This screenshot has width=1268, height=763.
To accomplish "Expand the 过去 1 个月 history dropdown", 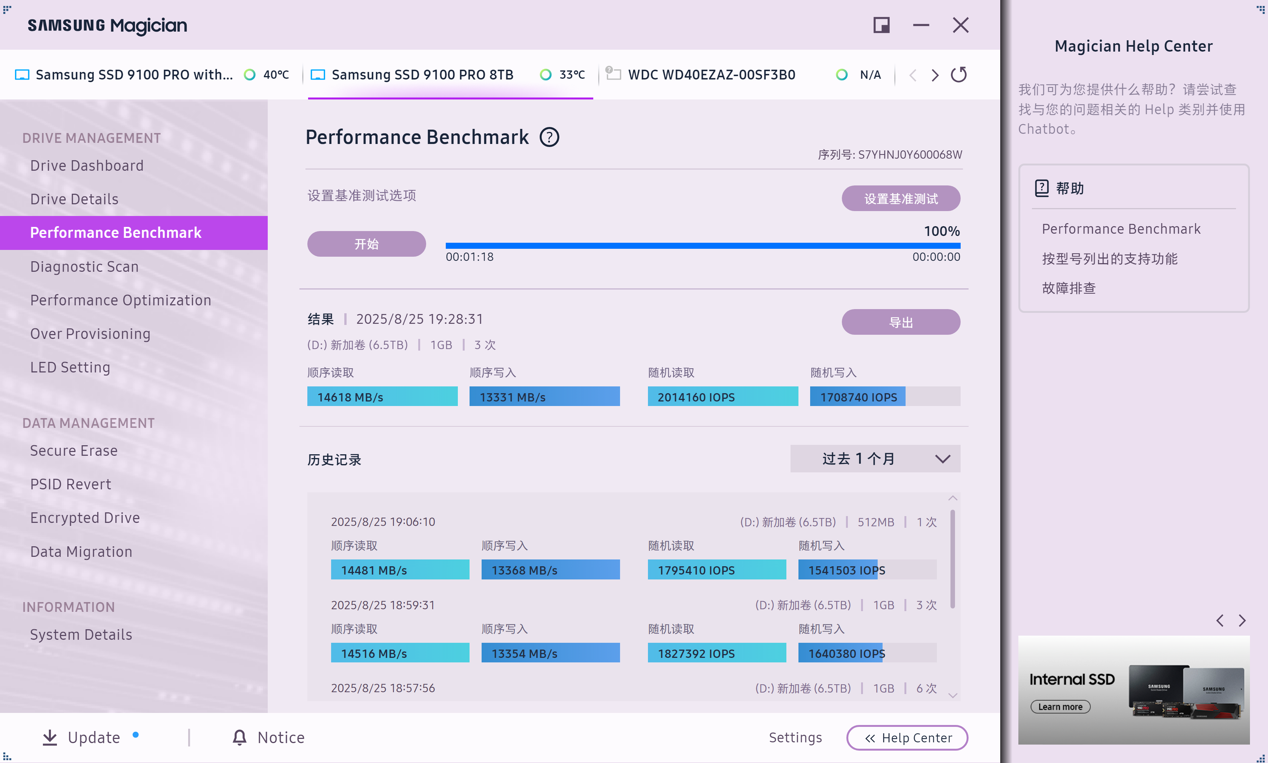I will 875,459.
